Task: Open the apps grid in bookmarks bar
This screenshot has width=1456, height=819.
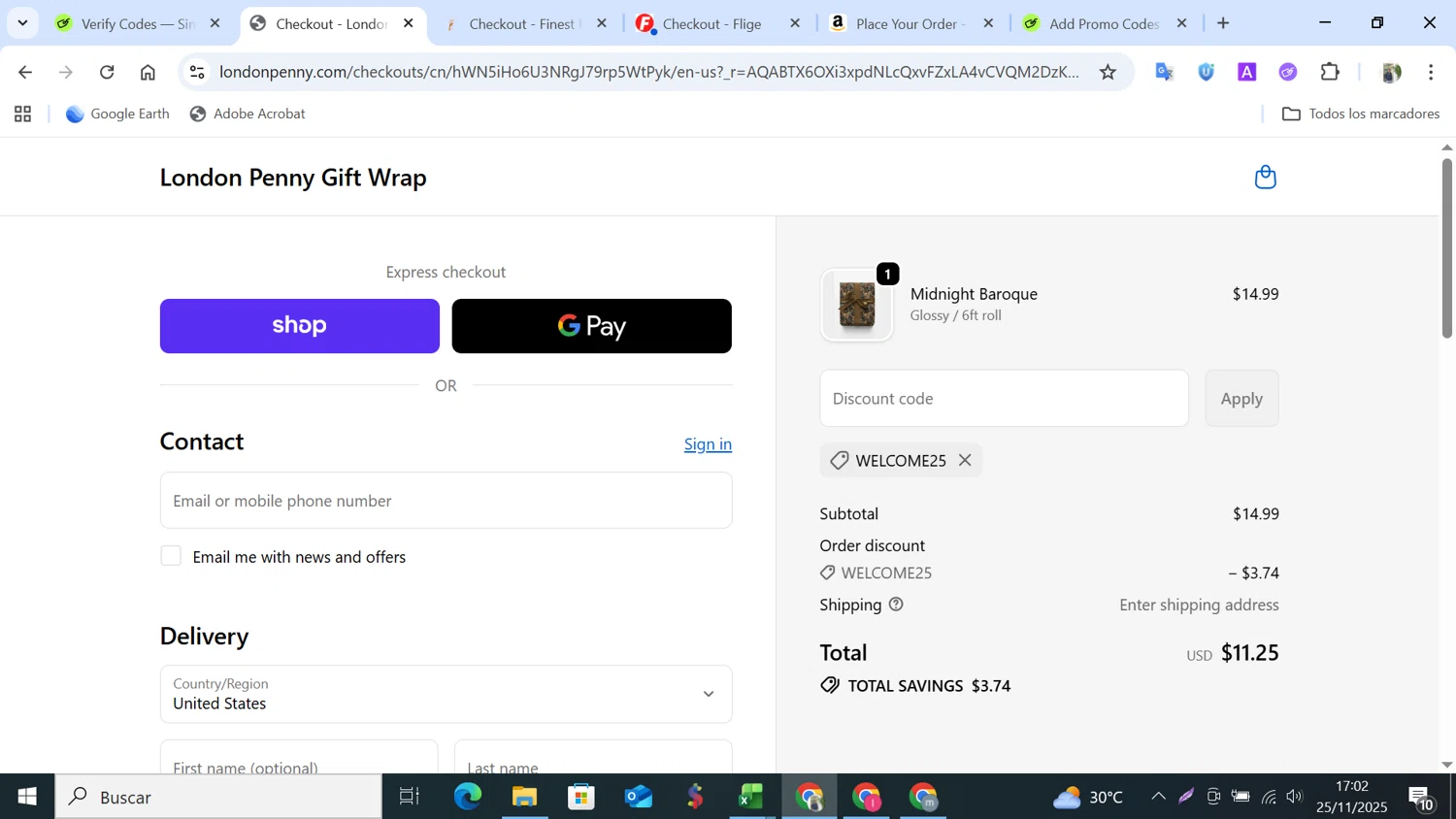Action: point(23,115)
